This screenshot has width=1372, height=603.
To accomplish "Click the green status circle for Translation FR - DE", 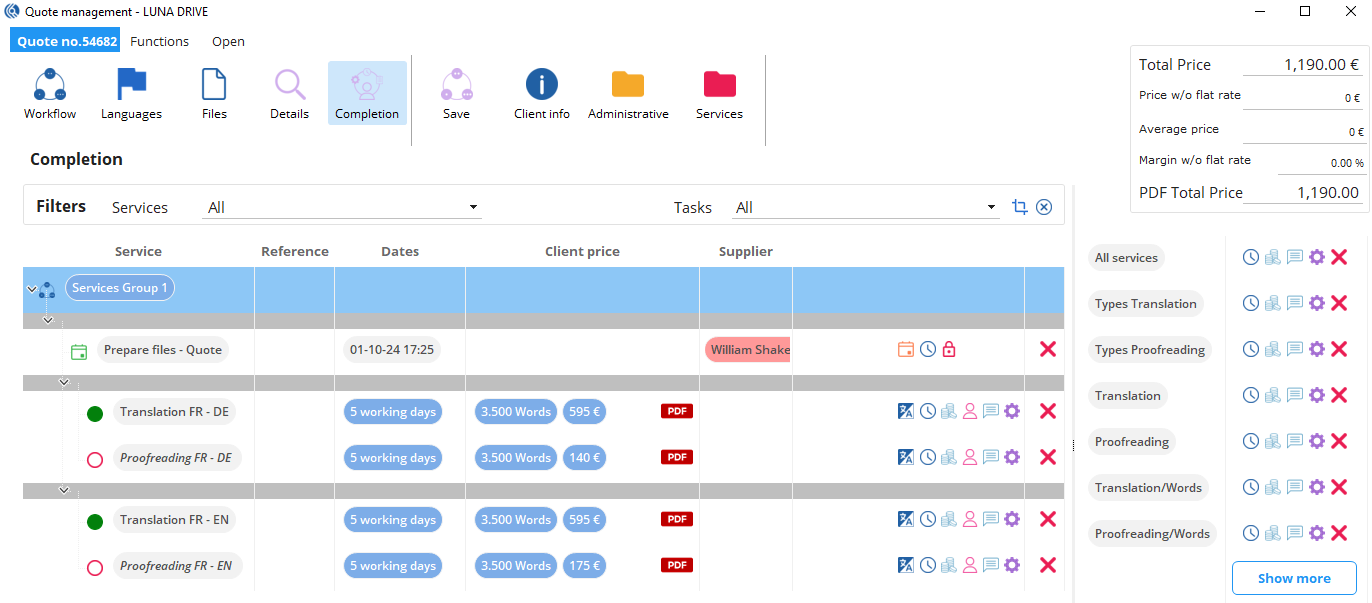I will point(95,412).
